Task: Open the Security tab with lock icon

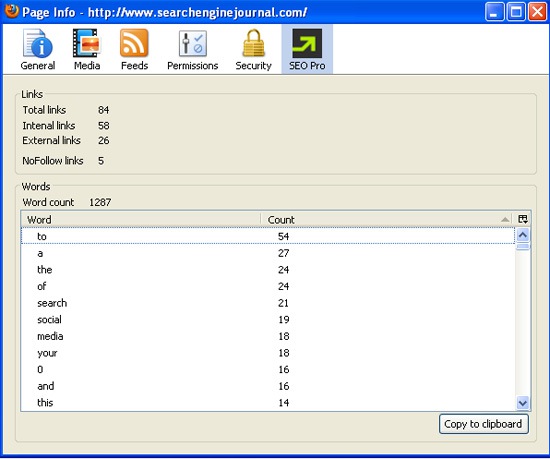Action: (x=253, y=49)
